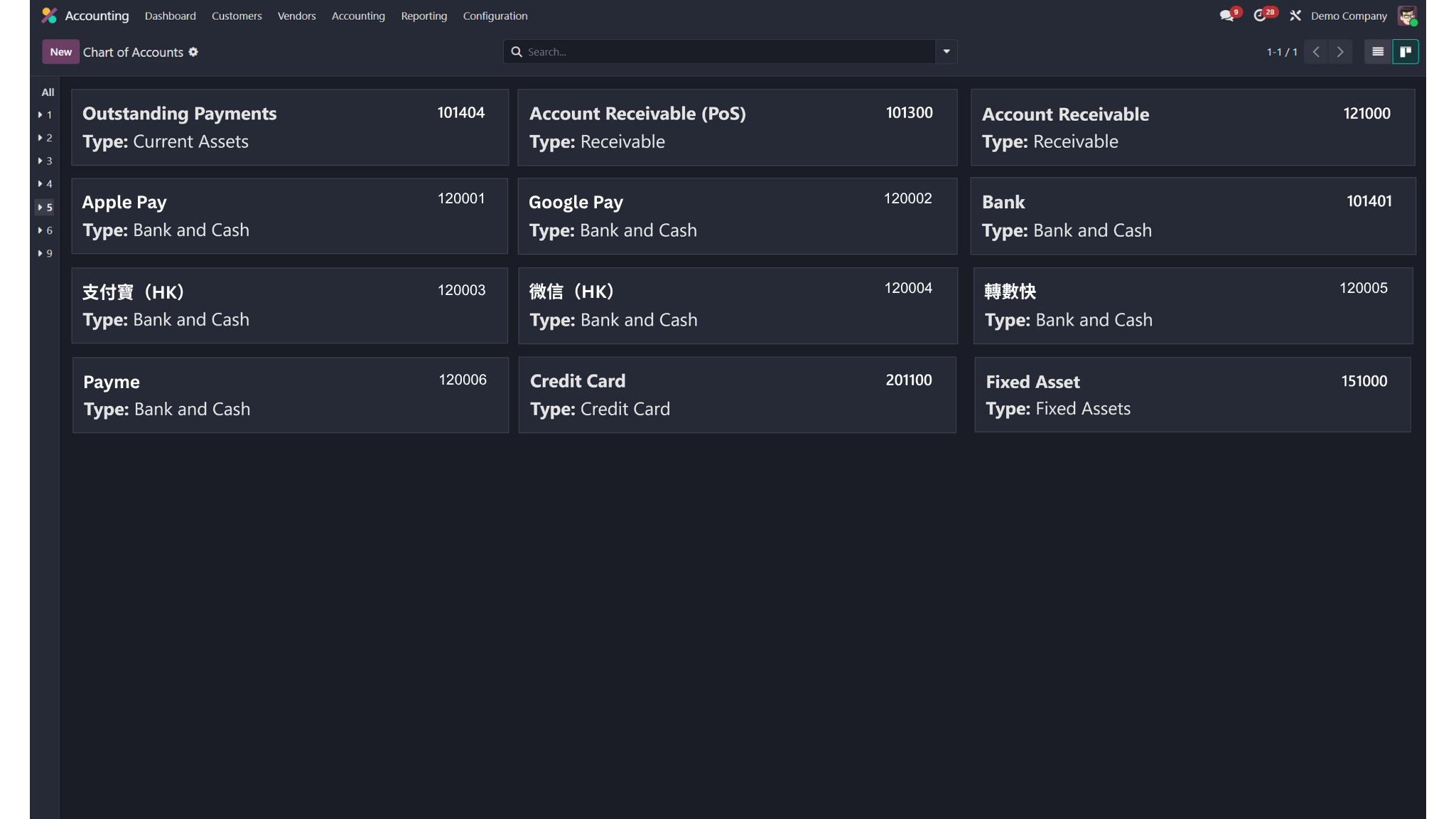The height and width of the screenshot is (819, 1456).
Task: Click the 1-1 / 1 pager counter
Action: tap(1282, 52)
